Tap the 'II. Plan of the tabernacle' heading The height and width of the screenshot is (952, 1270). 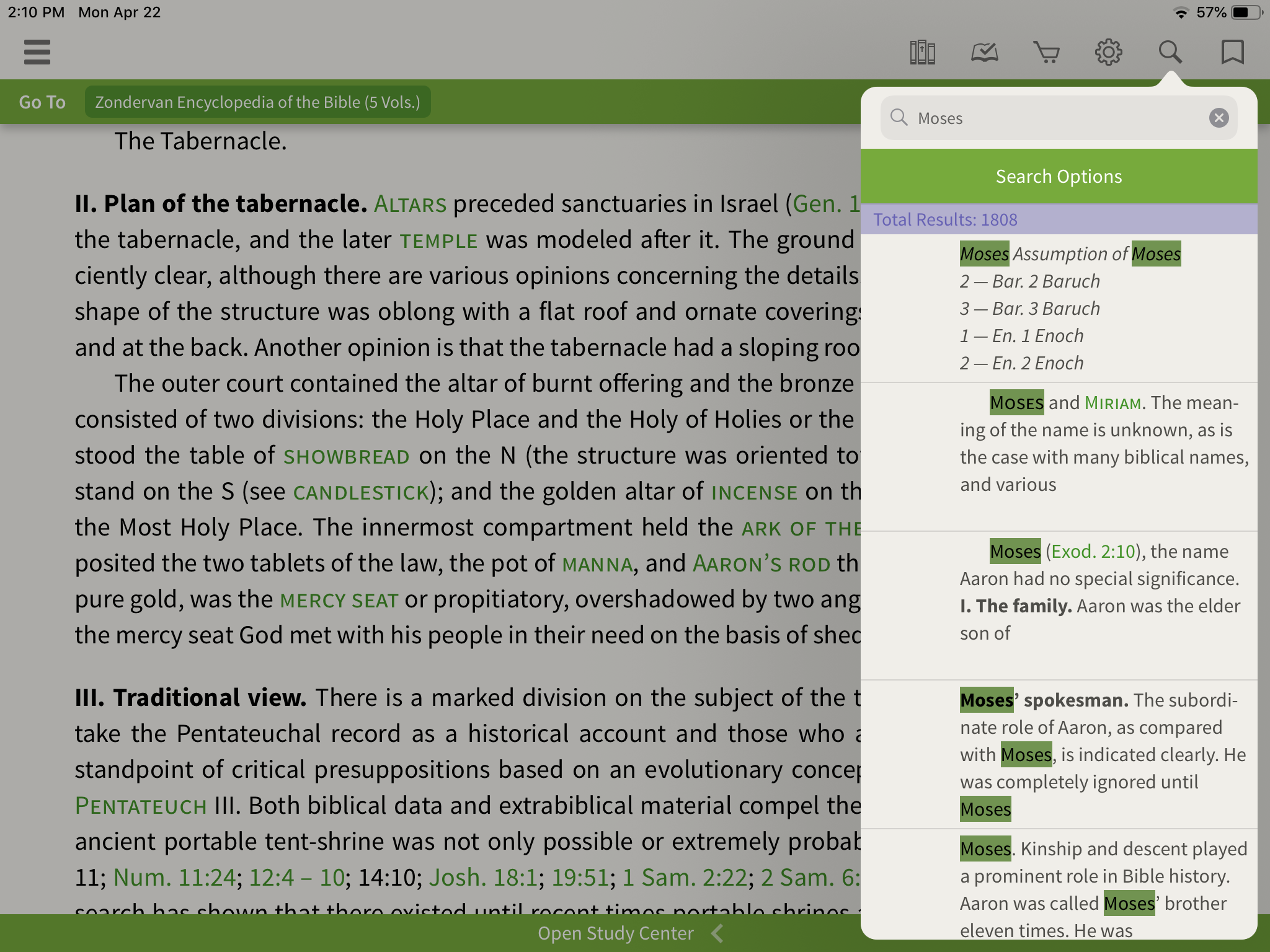[221, 204]
